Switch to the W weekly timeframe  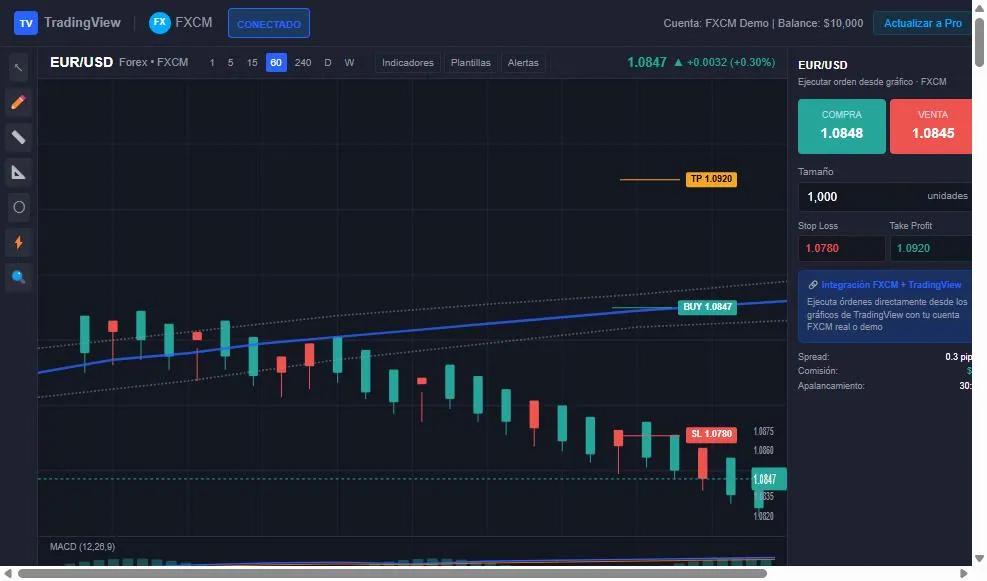coord(349,62)
